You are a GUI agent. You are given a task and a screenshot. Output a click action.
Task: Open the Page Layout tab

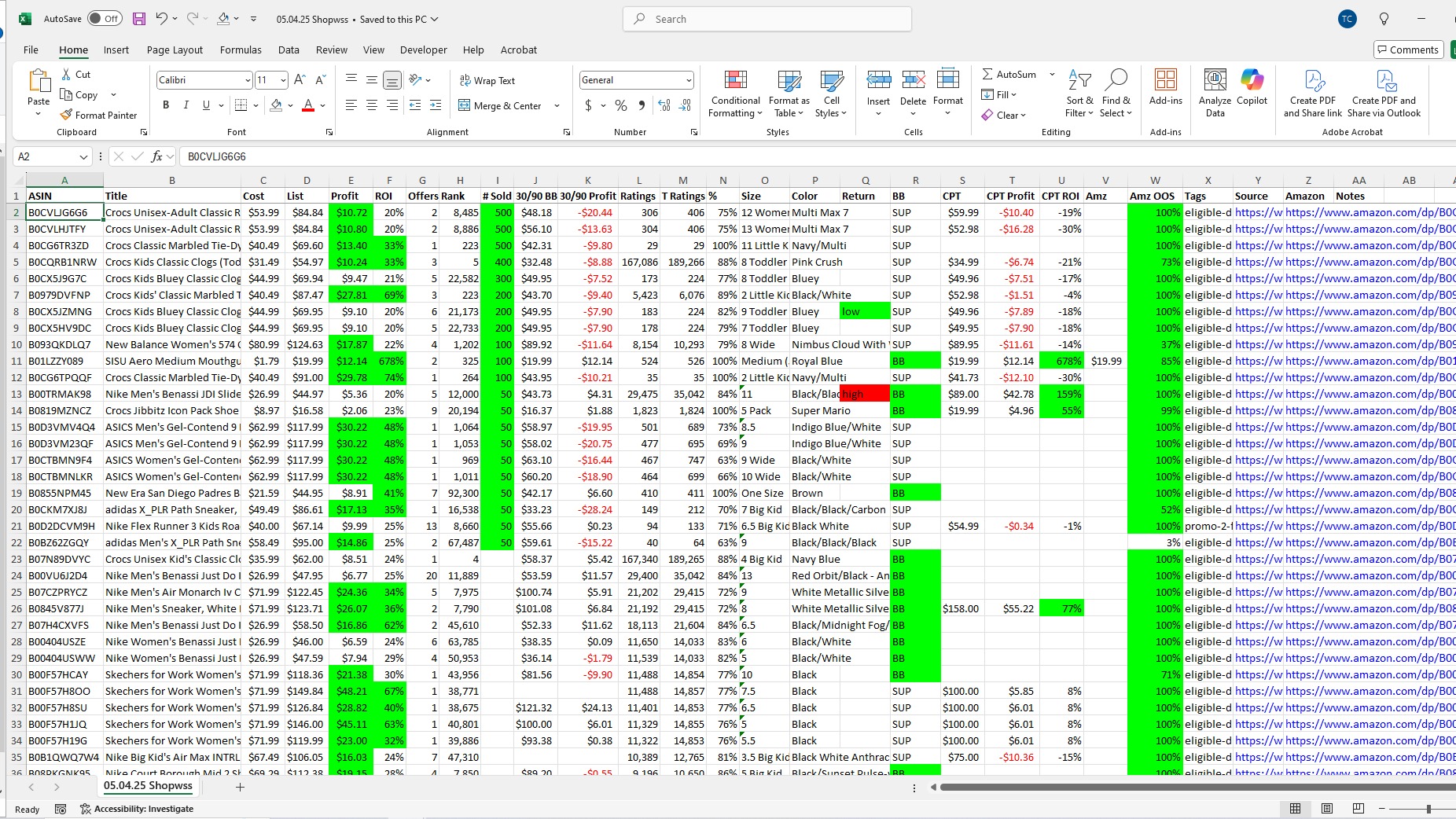click(x=175, y=50)
